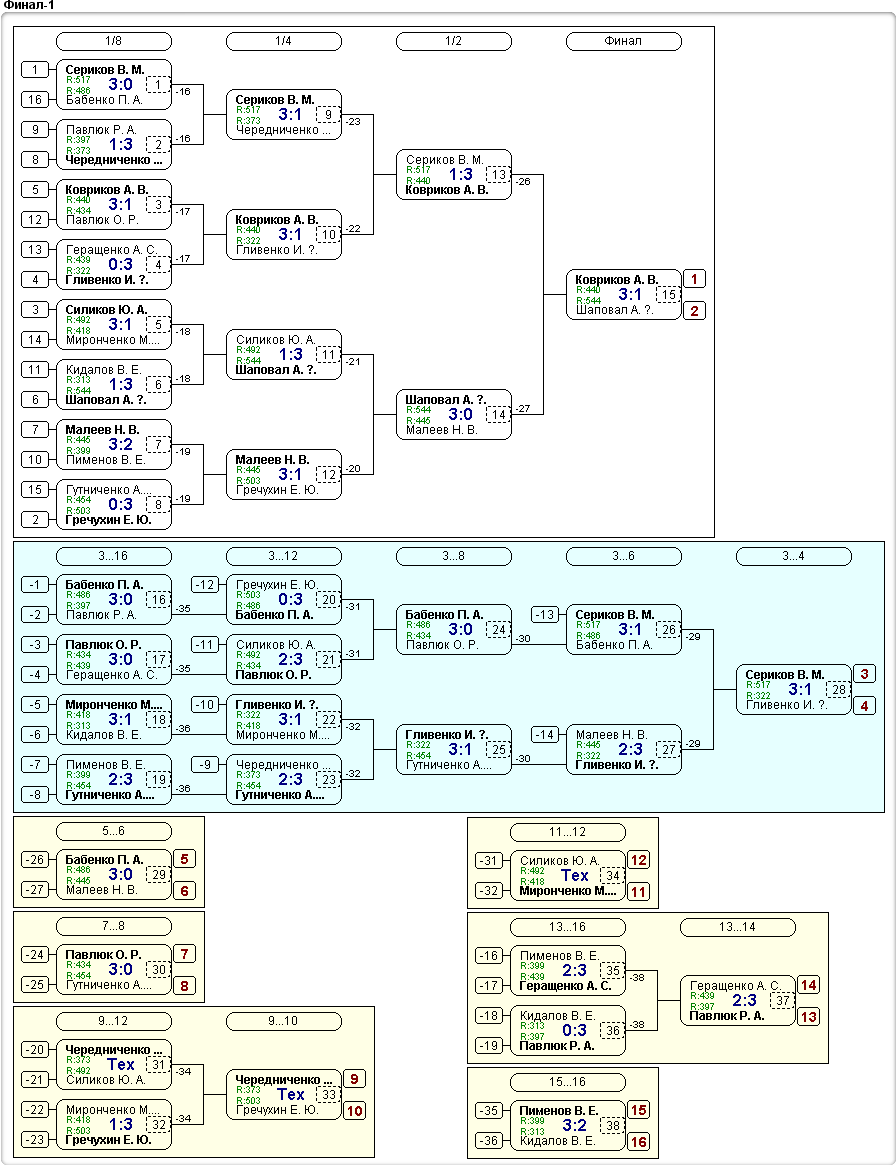This screenshot has height=1167, width=896.
Task: Click "Tex" result in the 11...12 match
Action: point(575,876)
